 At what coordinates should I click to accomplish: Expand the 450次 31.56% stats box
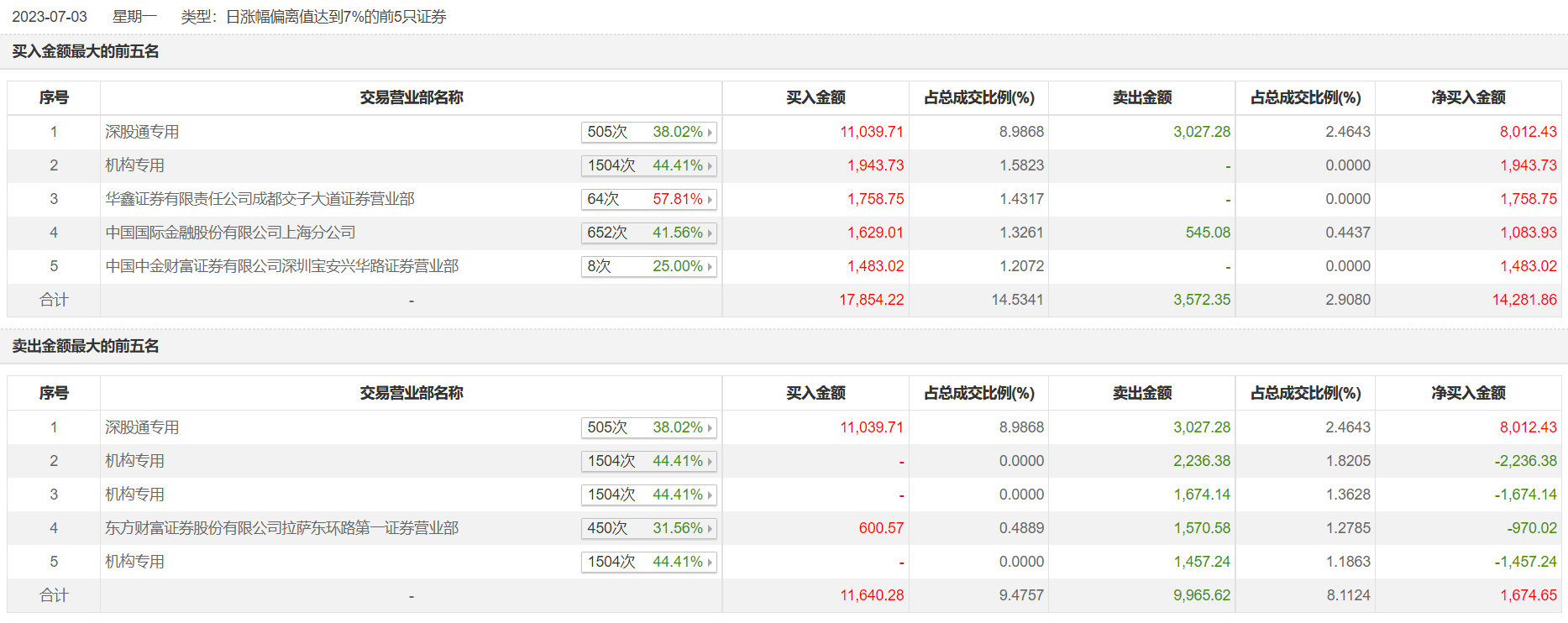pyautogui.click(x=648, y=529)
